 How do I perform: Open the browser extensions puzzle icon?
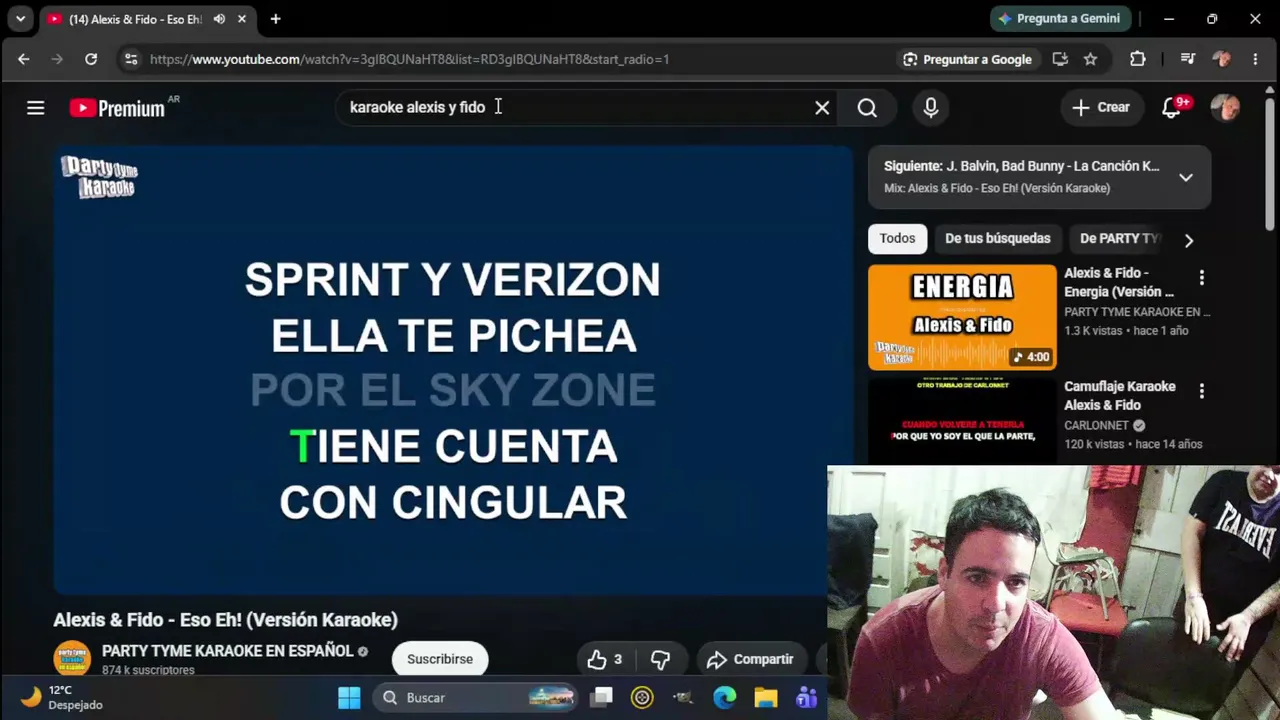(x=1138, y=59)
